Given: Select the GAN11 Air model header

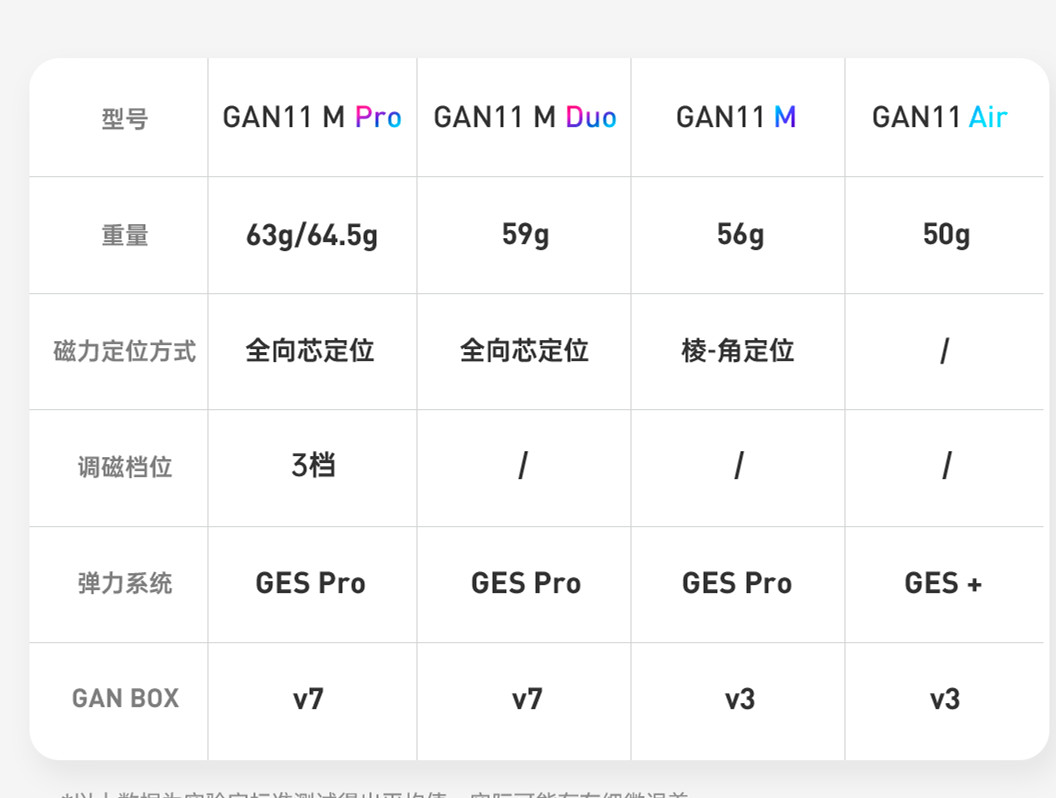Looking at the screenshot, I should [x=939, y=117].
